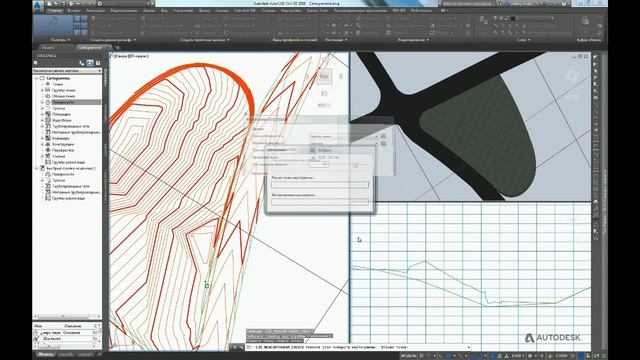
Task: Click the upper progress bar in the popup
Action: click(320, 185)
